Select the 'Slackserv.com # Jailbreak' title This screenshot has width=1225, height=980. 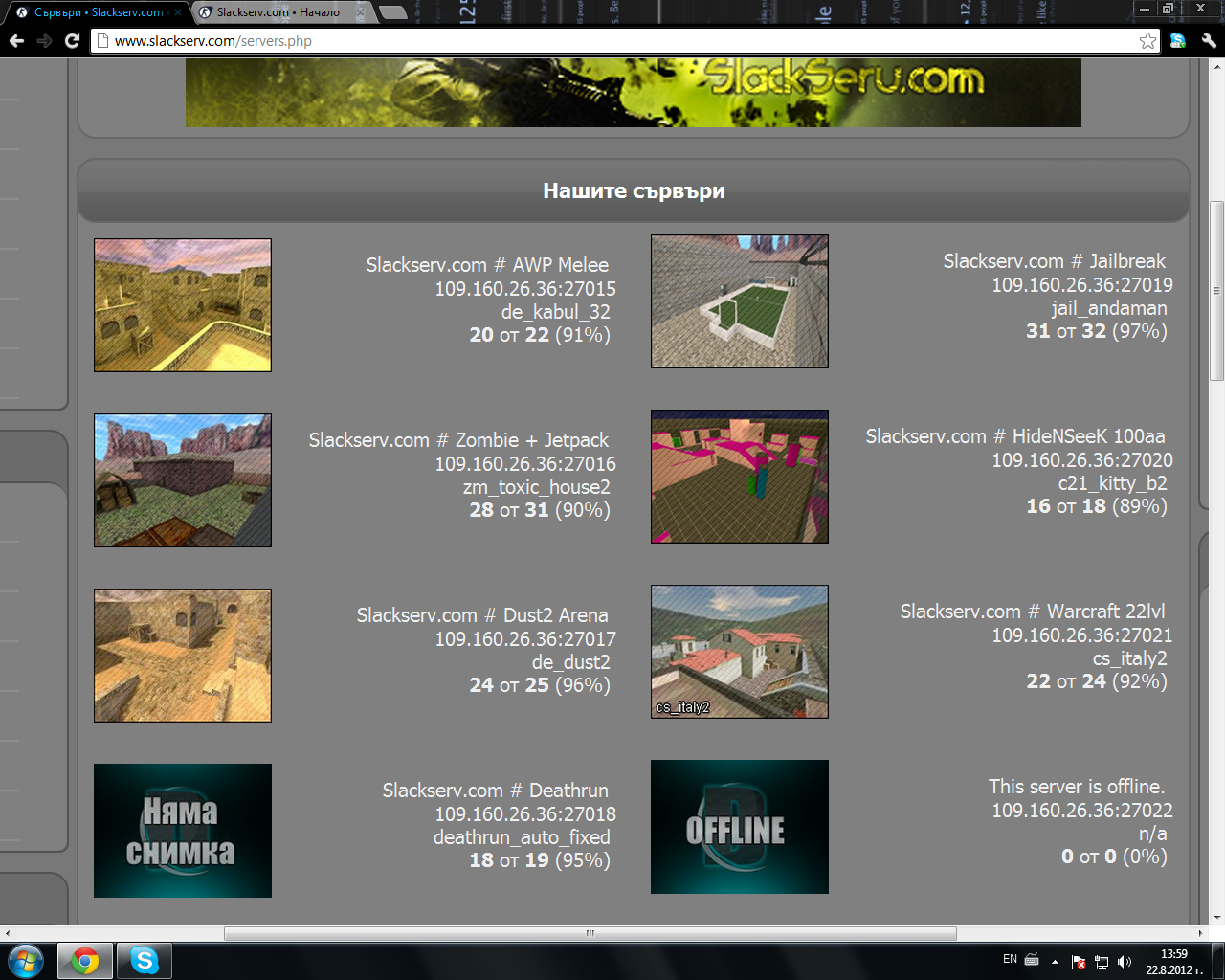[1055, 261]
